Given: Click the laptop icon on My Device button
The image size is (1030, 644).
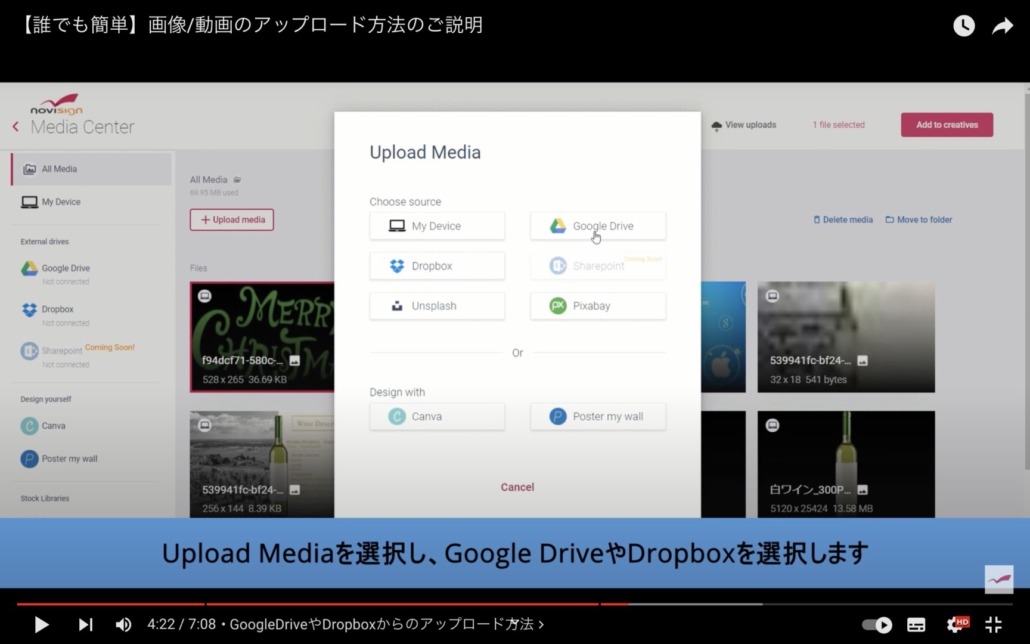Looking at the screenshot, I should 397,226.
